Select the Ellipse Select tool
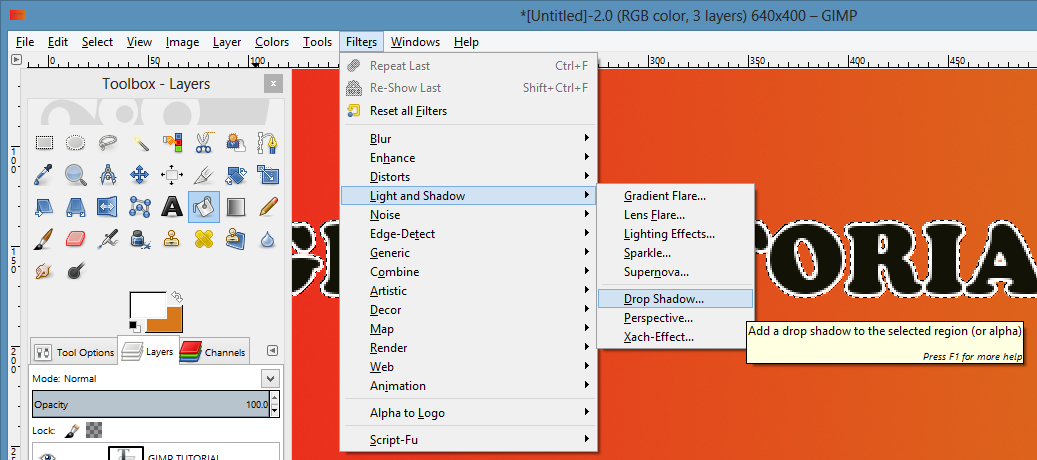This screenshot has height=460, width=1037. tap(76, 142)
